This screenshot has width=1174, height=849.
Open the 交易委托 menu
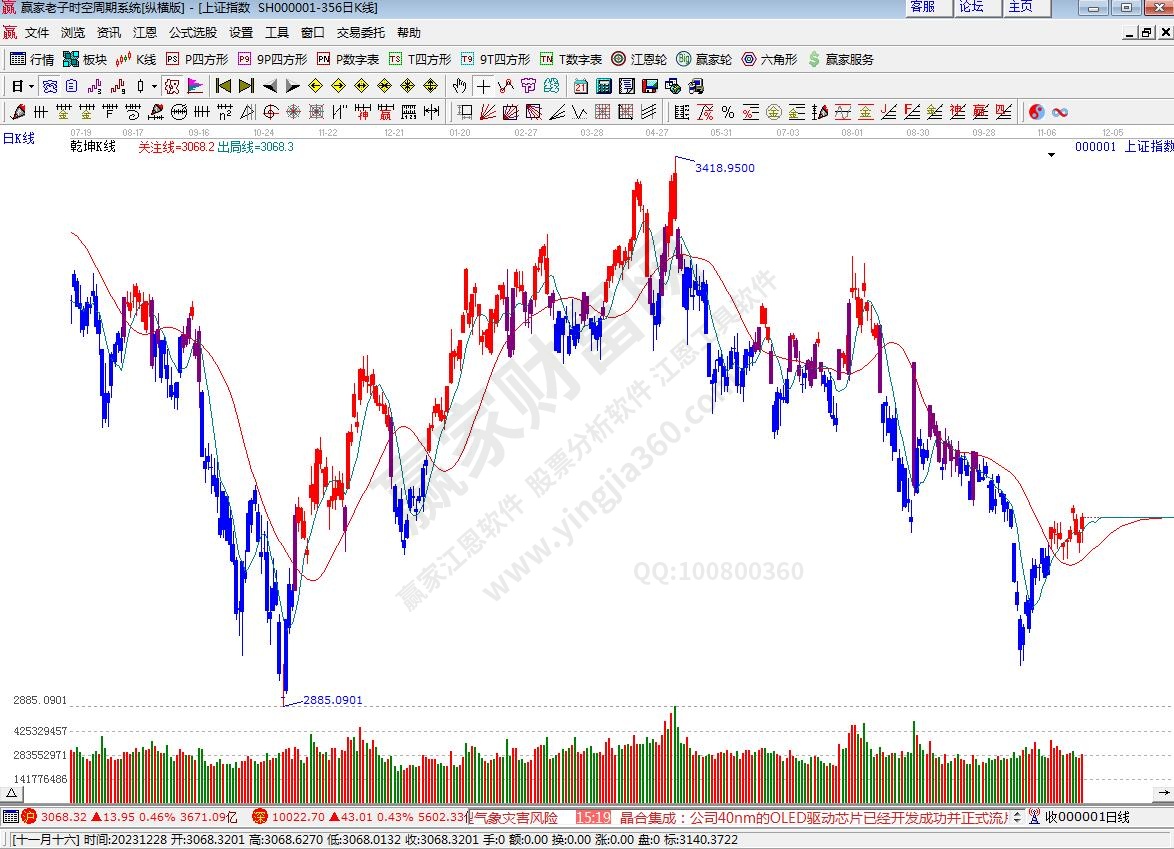[360, 32]
